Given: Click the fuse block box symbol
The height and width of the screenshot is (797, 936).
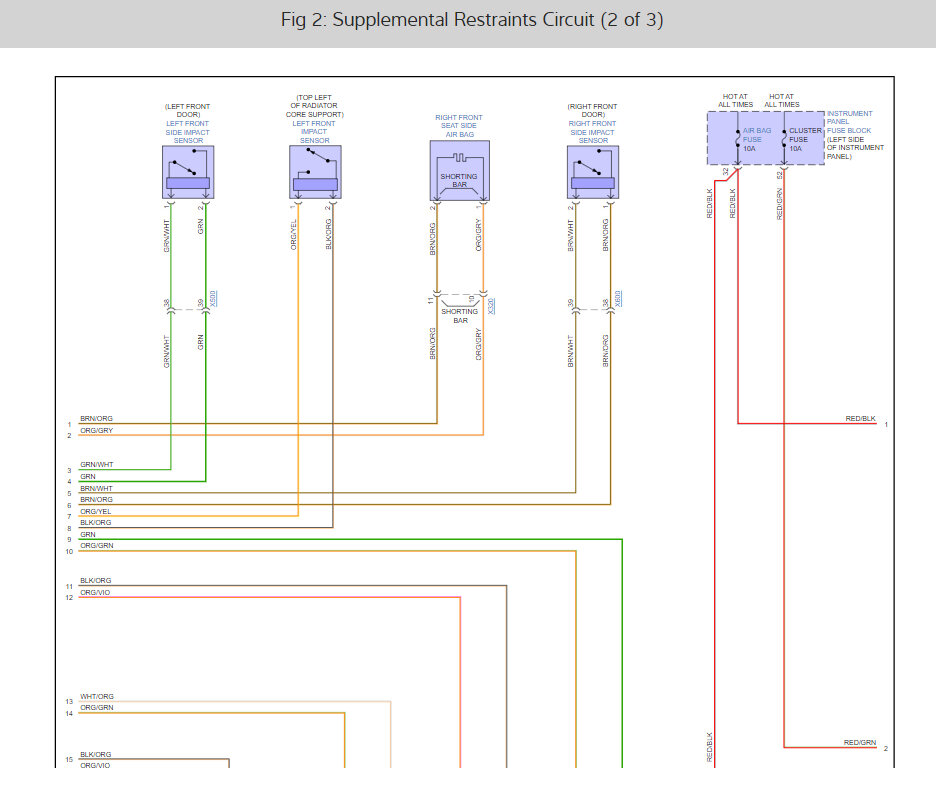Looking at the screenshot, I should click(766, 138).
